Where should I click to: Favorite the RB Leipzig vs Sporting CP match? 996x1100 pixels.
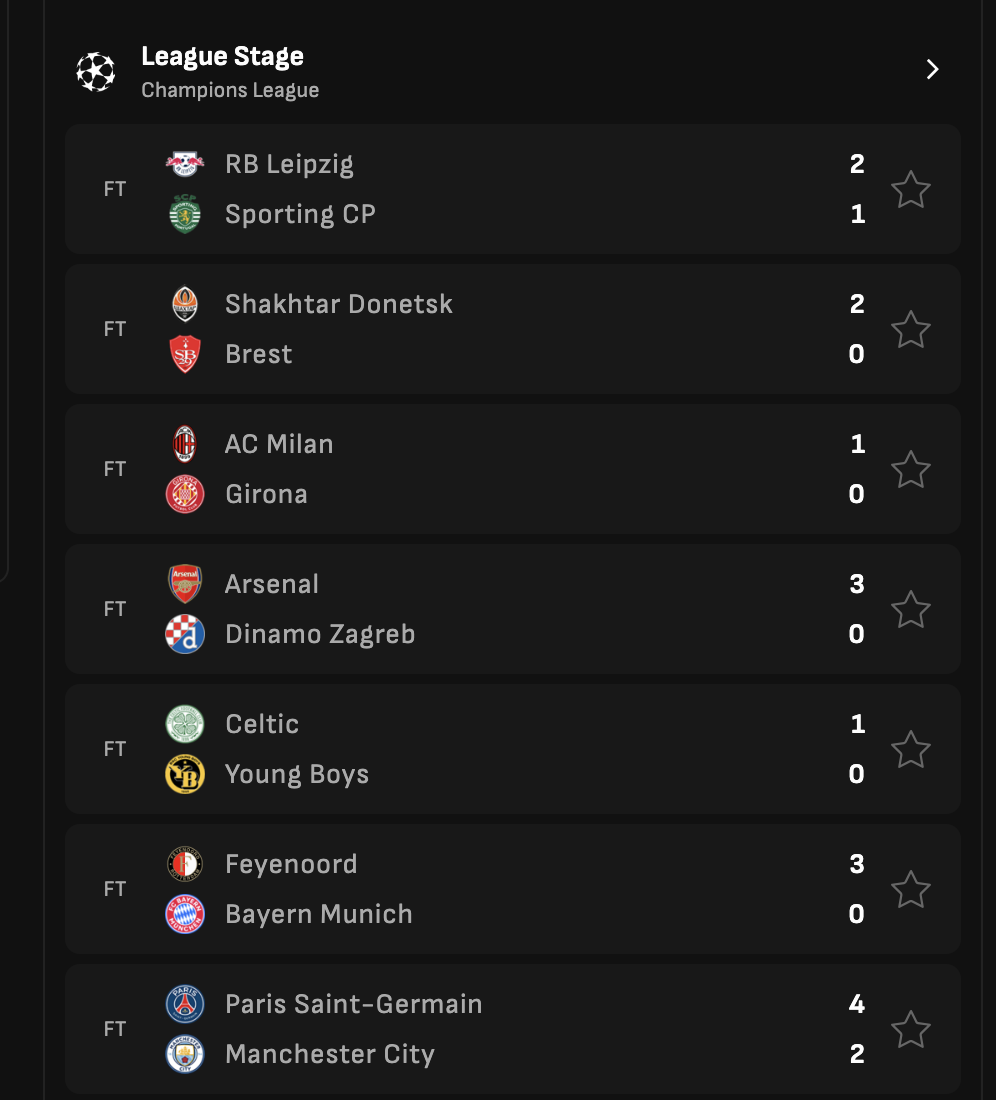[x=910, y=189]
